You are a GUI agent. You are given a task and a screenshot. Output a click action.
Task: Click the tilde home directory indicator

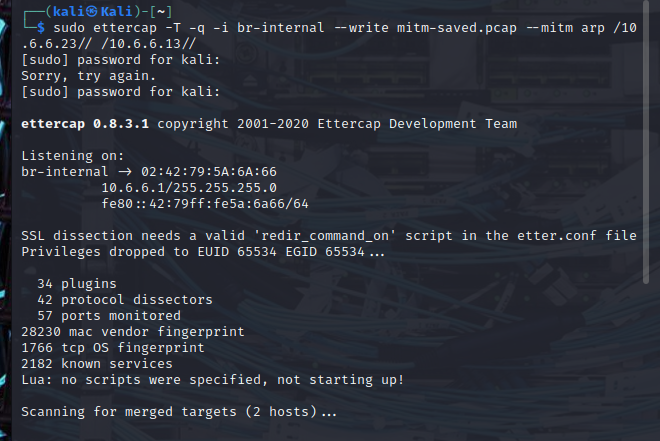tap(161, 12)
